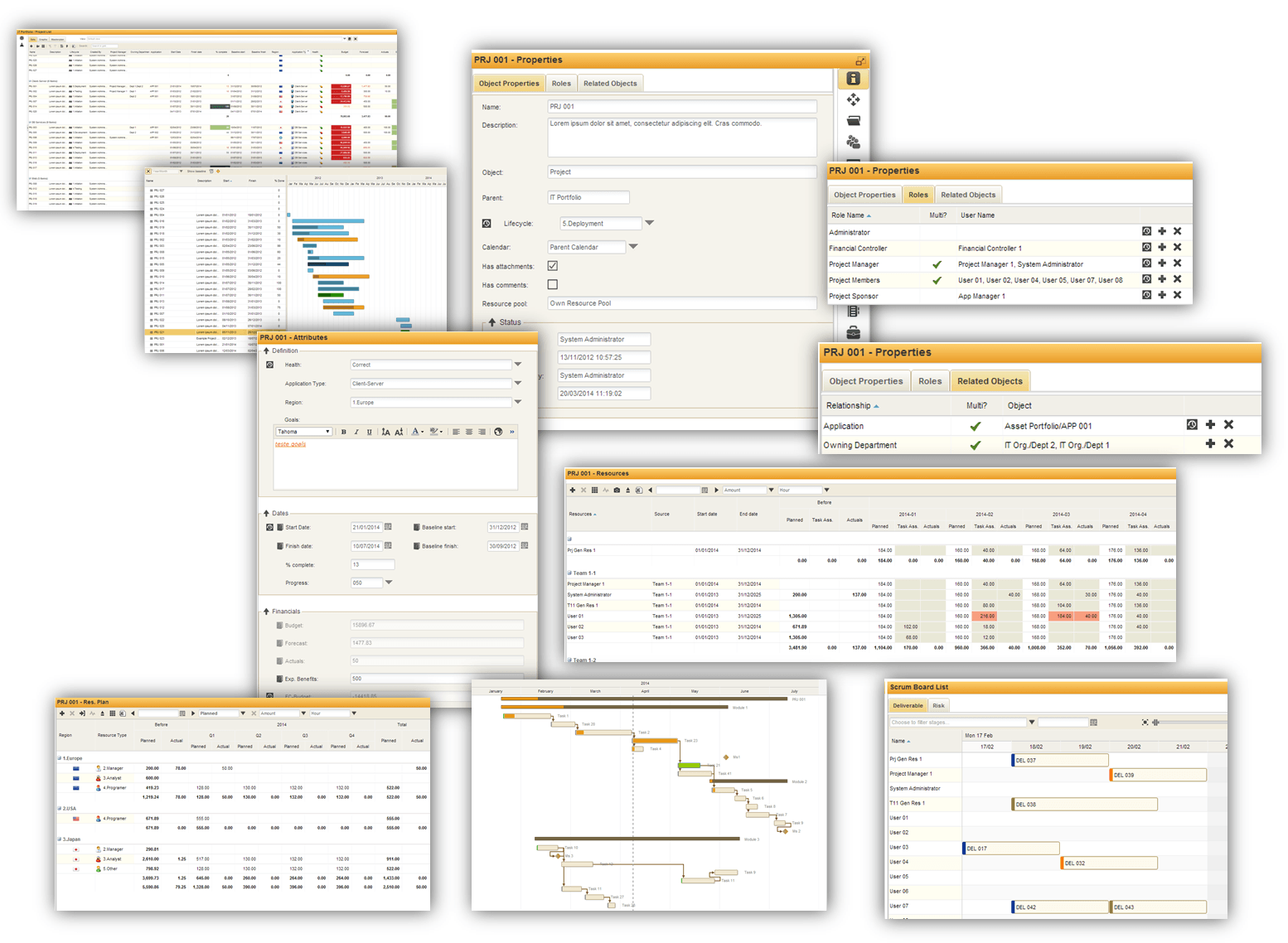Click the four-arrows move icon in Properties sidebar
The width and height of the screenshot is (1288, 943).
(853, 99)
